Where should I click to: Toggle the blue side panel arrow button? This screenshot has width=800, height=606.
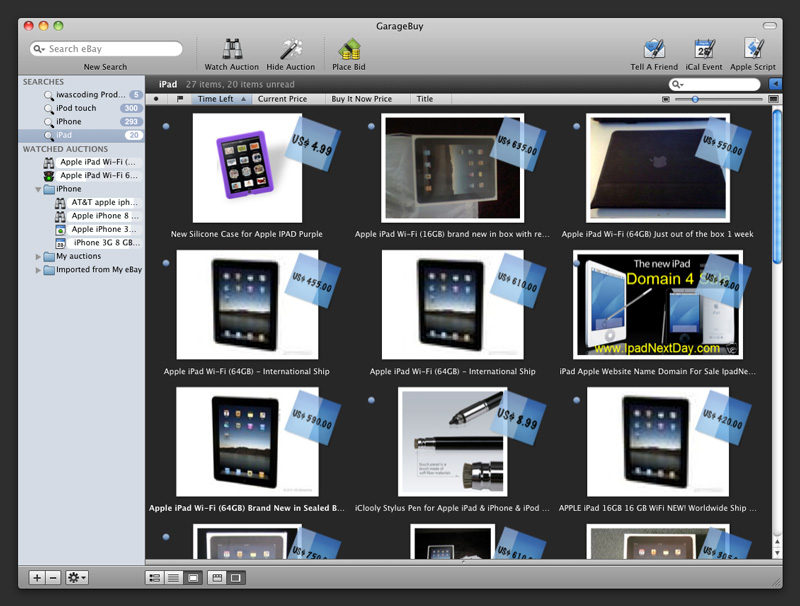[775, 84]
